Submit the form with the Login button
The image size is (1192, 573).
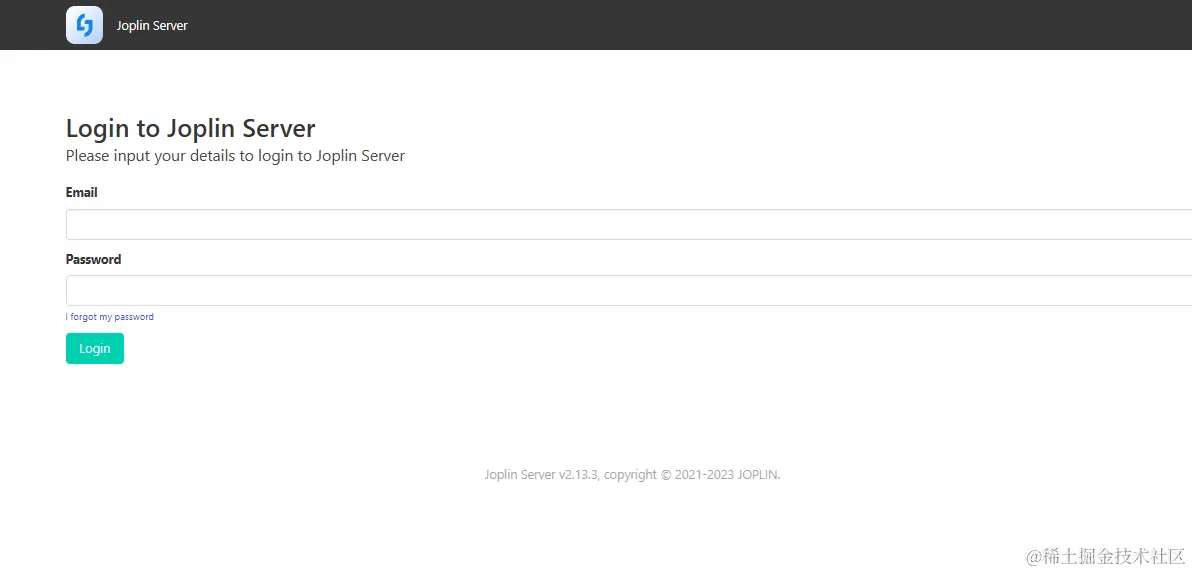[95, 348]
